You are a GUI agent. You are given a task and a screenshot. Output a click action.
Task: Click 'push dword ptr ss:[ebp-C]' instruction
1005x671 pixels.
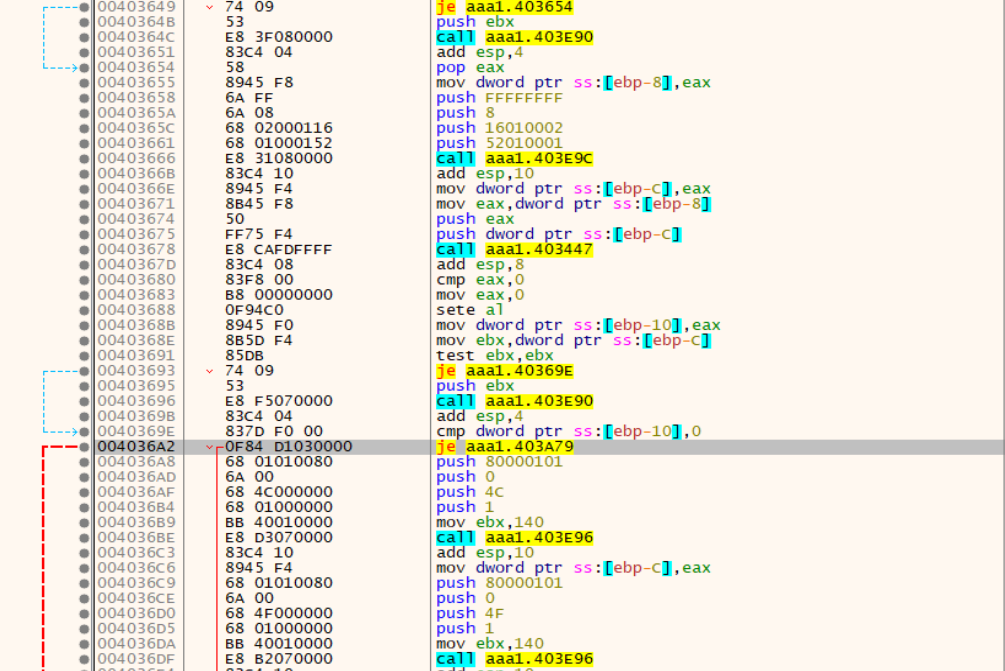point(559,235)
